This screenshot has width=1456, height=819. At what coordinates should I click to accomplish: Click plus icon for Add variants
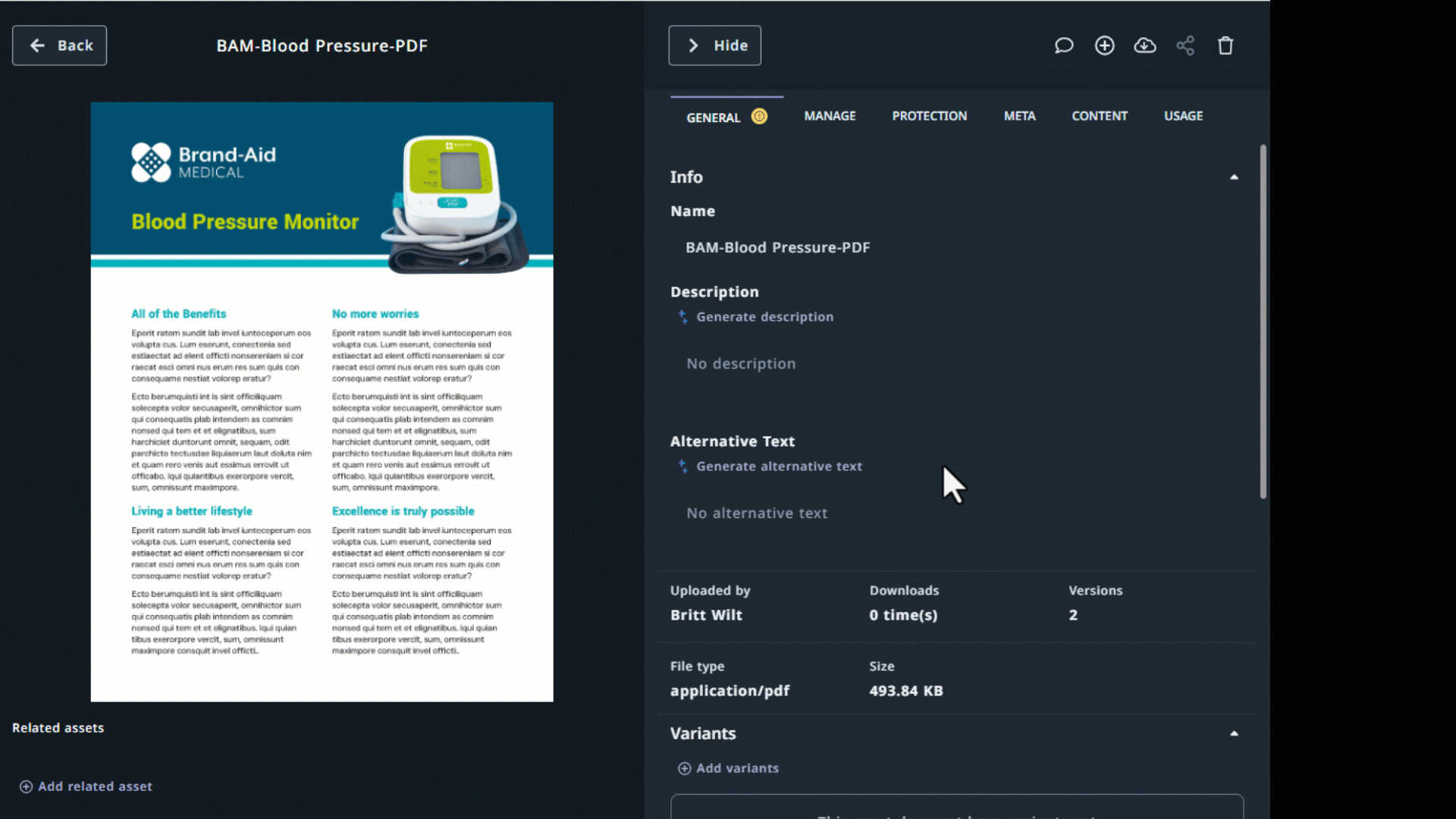coord(684,768)
